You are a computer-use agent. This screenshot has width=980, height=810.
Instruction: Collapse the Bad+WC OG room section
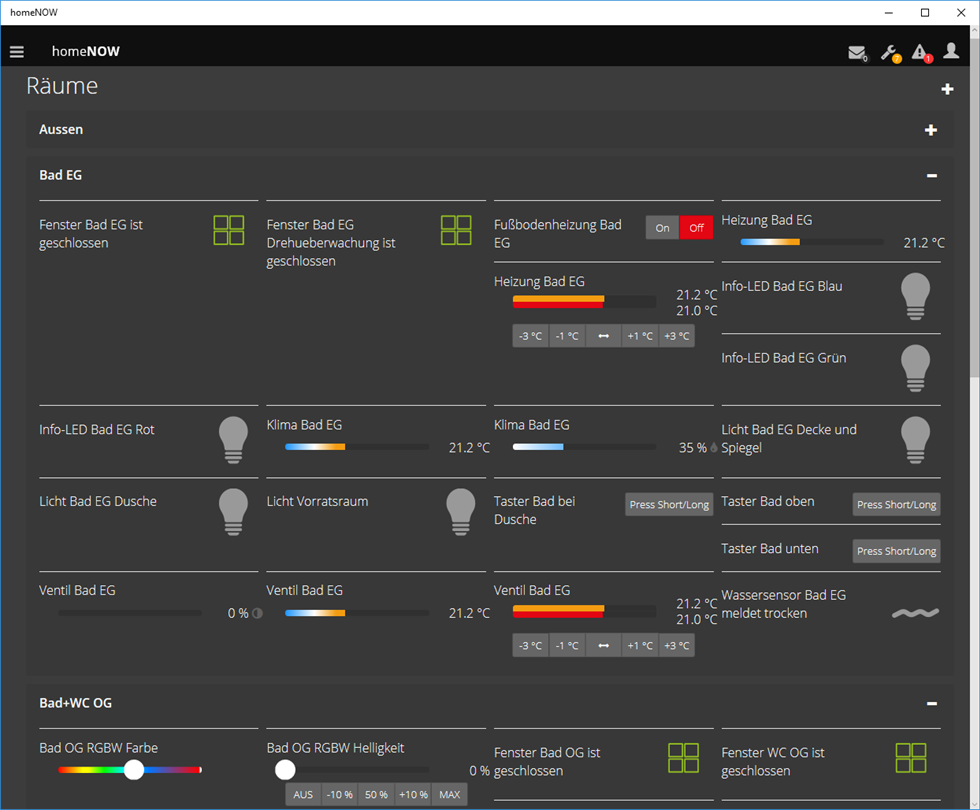[932, 704]
